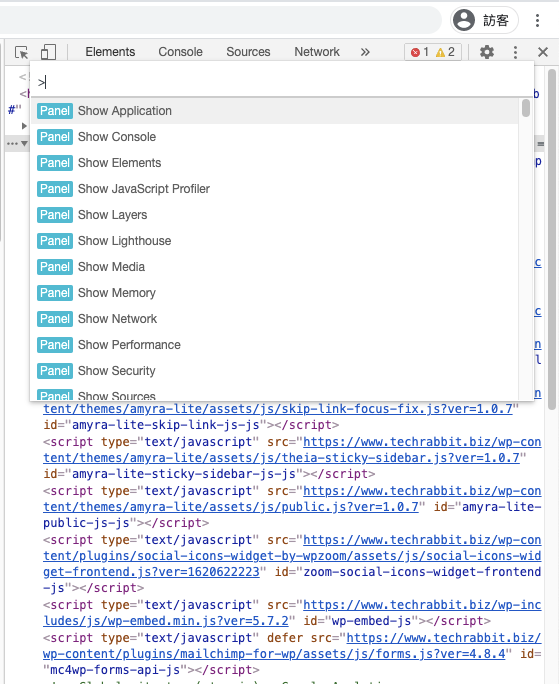Click the wp-embed-js id value
This screenshot has height=684, width=559.
coord(371,621)
